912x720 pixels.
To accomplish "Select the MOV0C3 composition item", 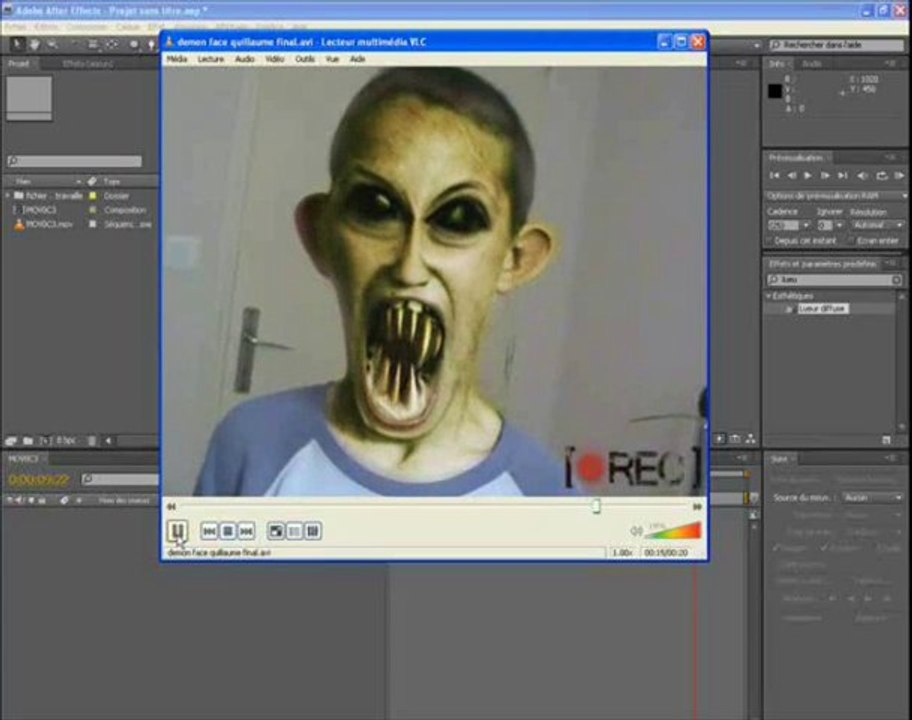I will 40,209.
